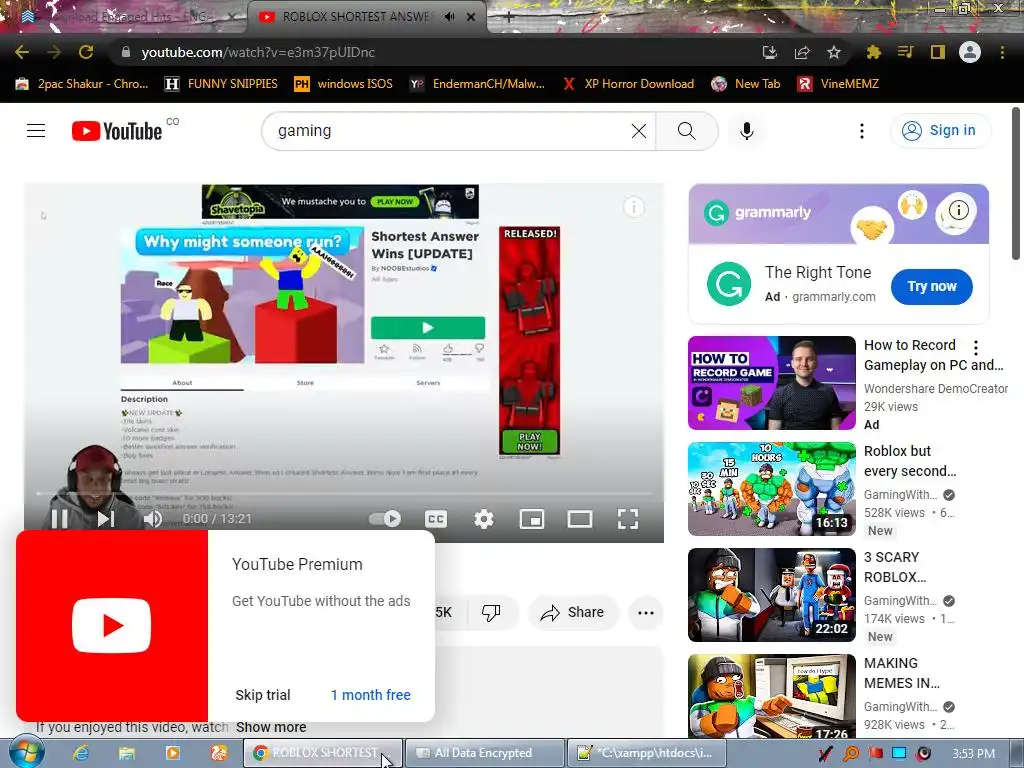Open the Chrome extensions puzzle icon

pyautogui.click(x=873, y=52)
